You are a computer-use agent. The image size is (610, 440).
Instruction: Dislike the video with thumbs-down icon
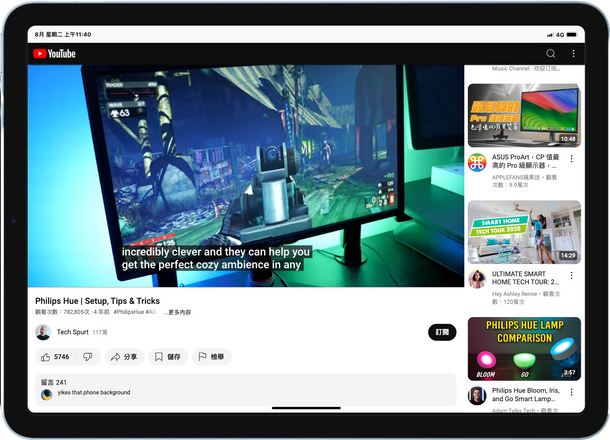[x=88, y=357]
